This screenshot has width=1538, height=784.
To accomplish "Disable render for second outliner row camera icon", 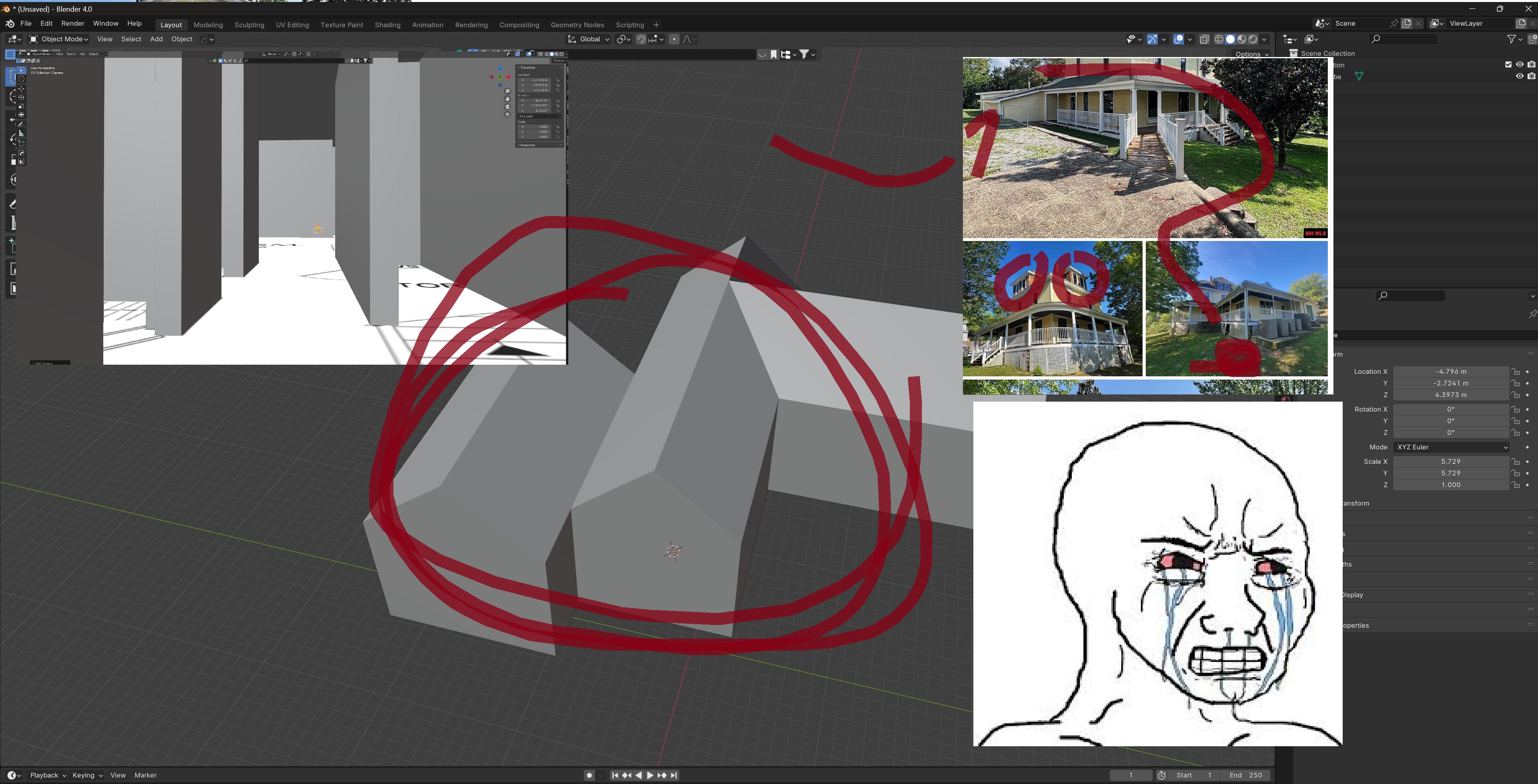I will (1532, 76).
